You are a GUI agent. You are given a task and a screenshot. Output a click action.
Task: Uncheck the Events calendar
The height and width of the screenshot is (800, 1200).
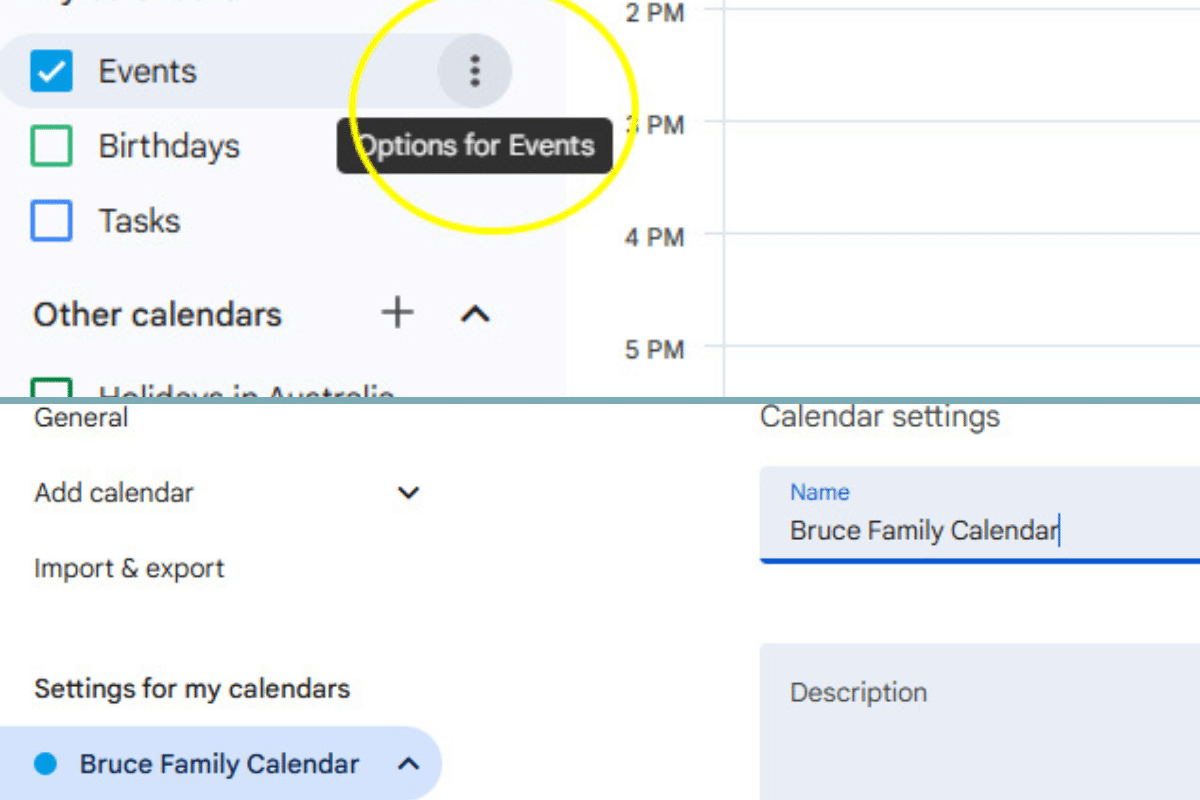click(x=51, y=70)
